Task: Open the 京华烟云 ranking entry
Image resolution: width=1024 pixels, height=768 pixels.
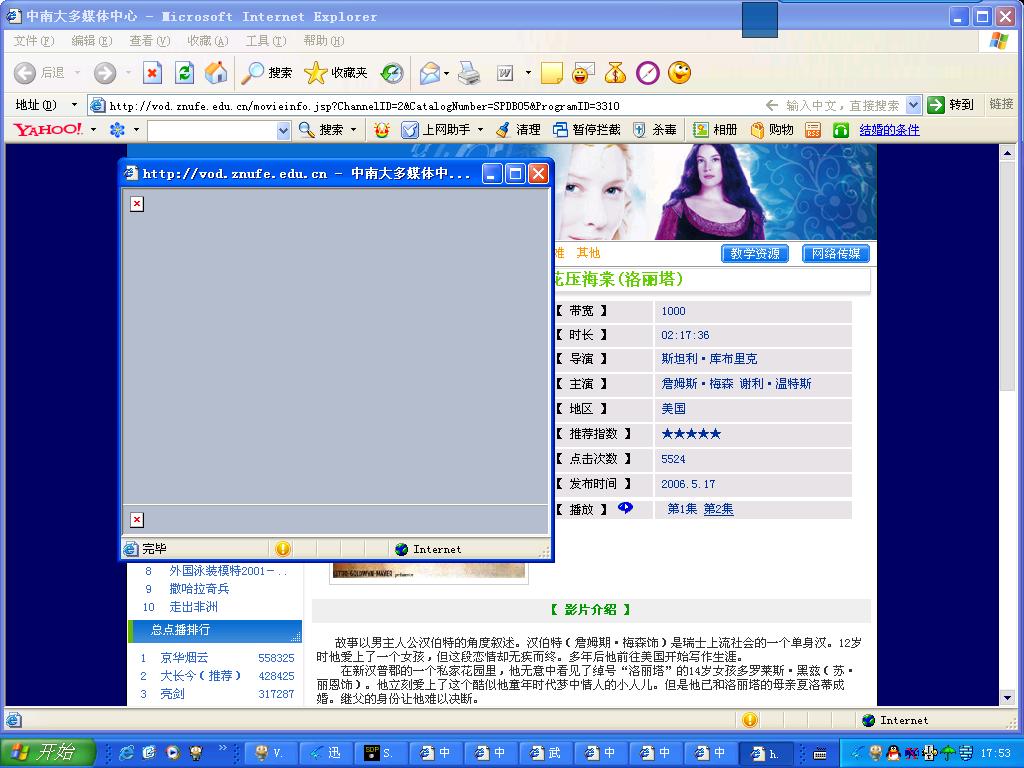Action: coord(184,658)
